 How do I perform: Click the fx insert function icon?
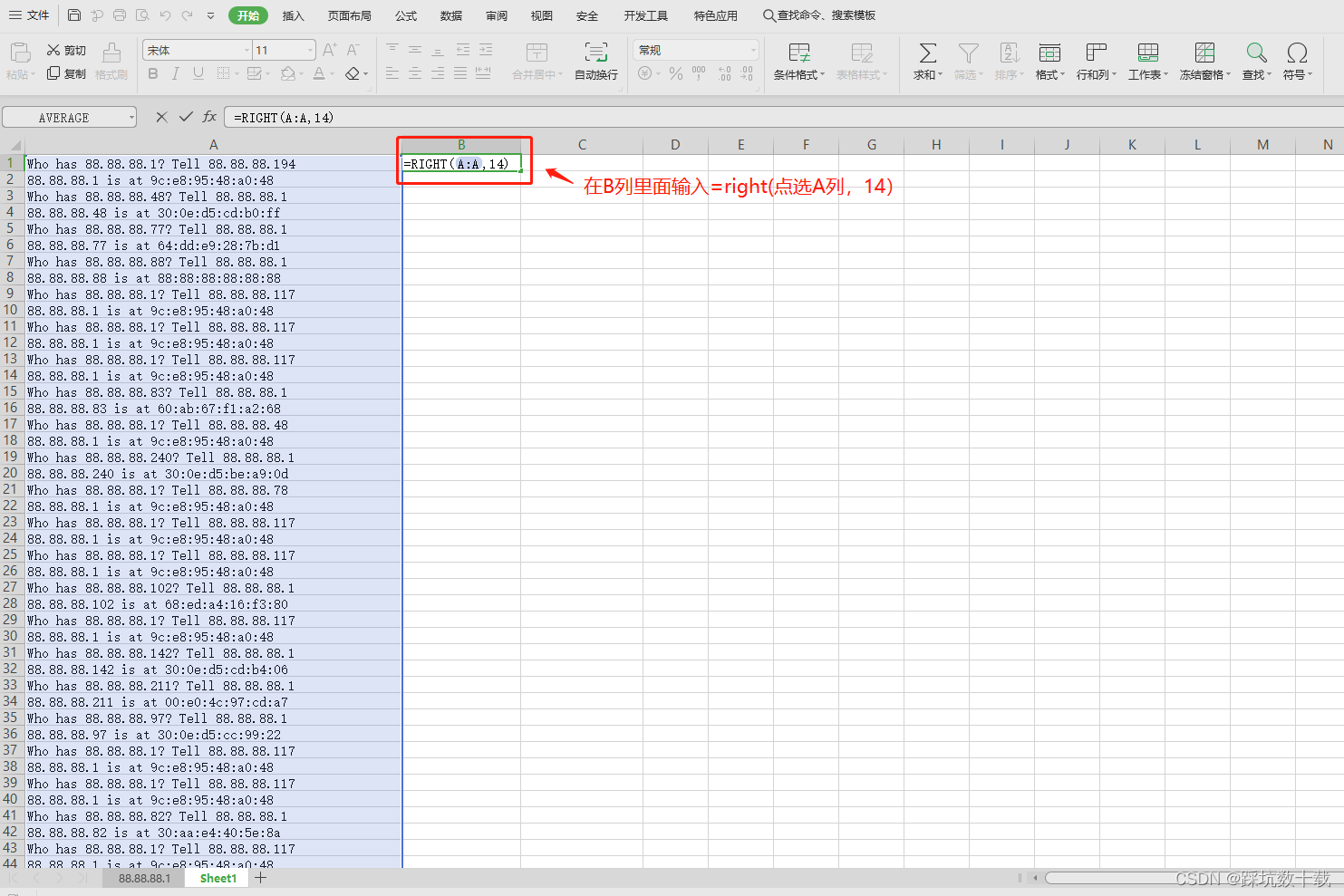pyautogui.click(x=209, y=117)
